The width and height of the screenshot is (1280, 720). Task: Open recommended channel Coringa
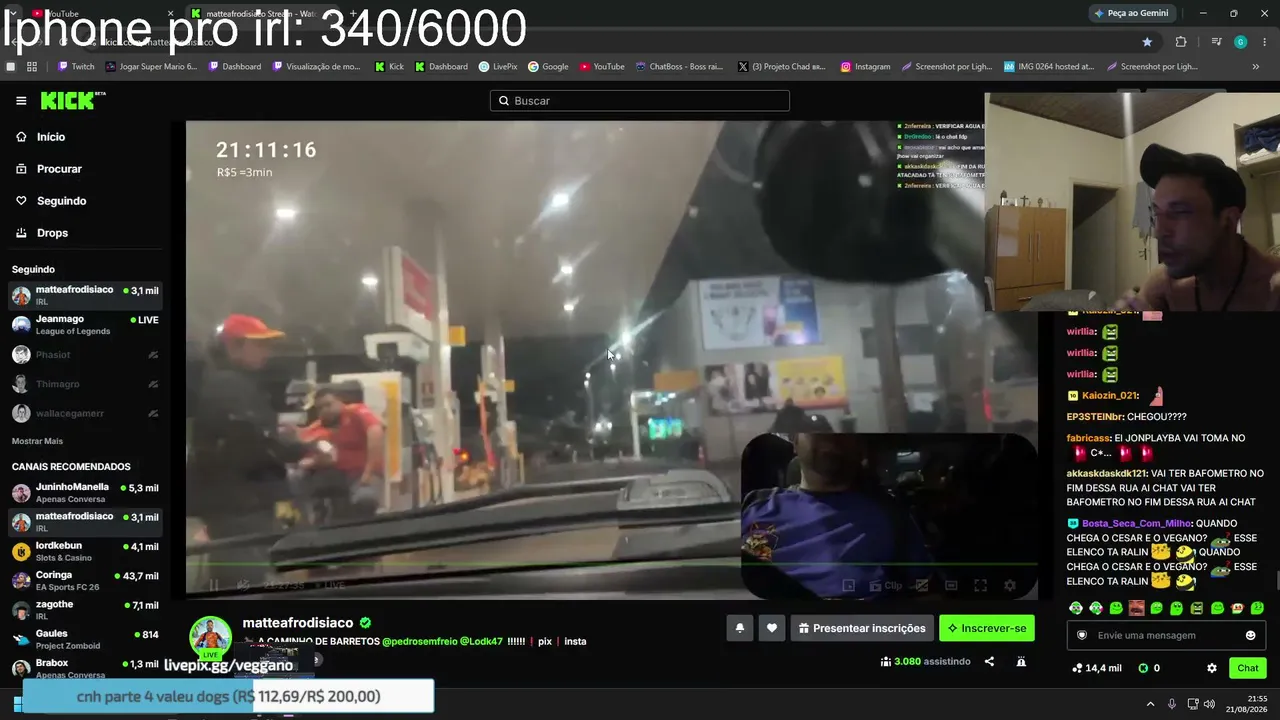[85, 581]
